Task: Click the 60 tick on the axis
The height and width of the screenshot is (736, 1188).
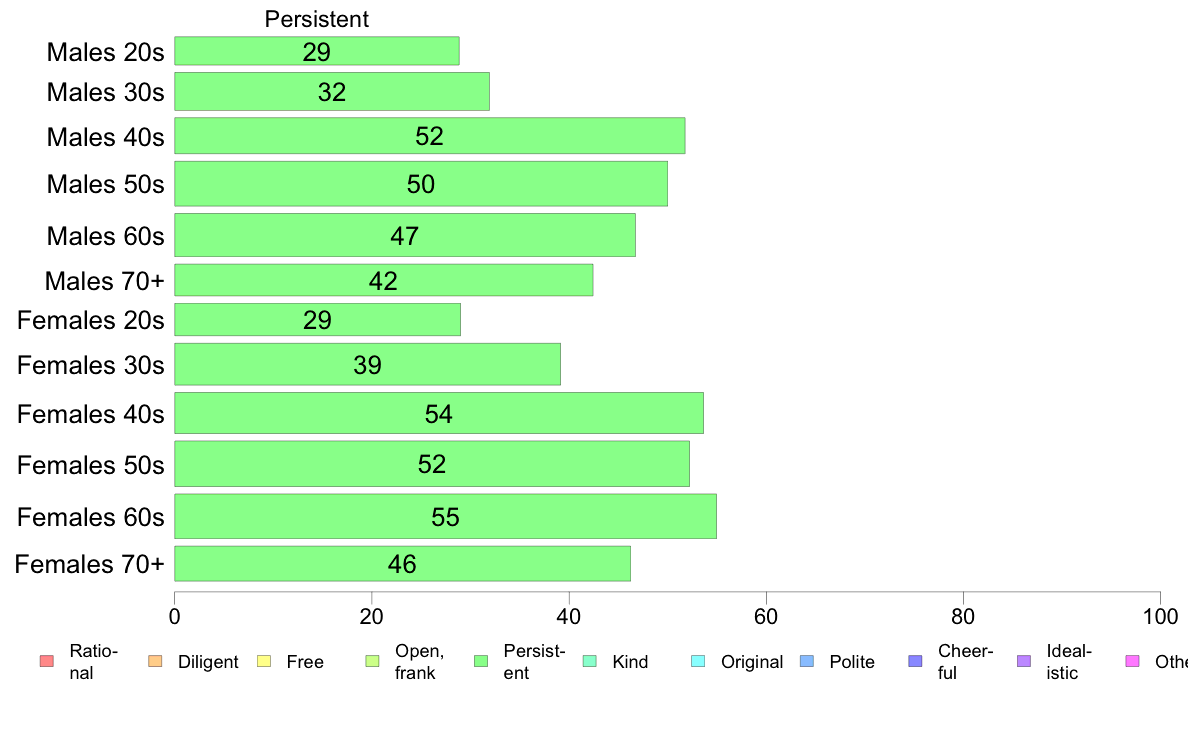Action: point(766,616)
